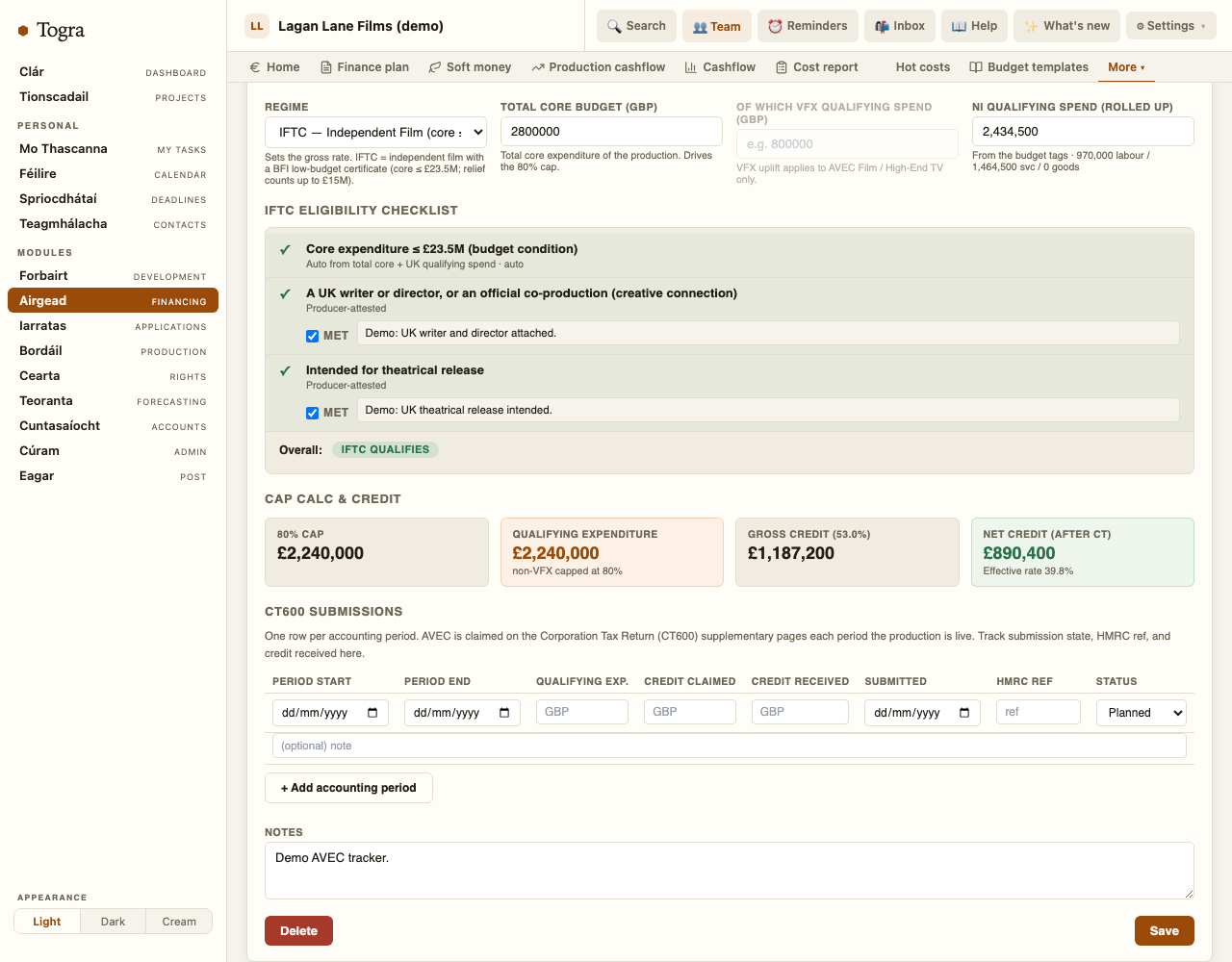Click the Production cashflow trend icon
Screen dimensions: 1232x962
click(x=538, y=67)
